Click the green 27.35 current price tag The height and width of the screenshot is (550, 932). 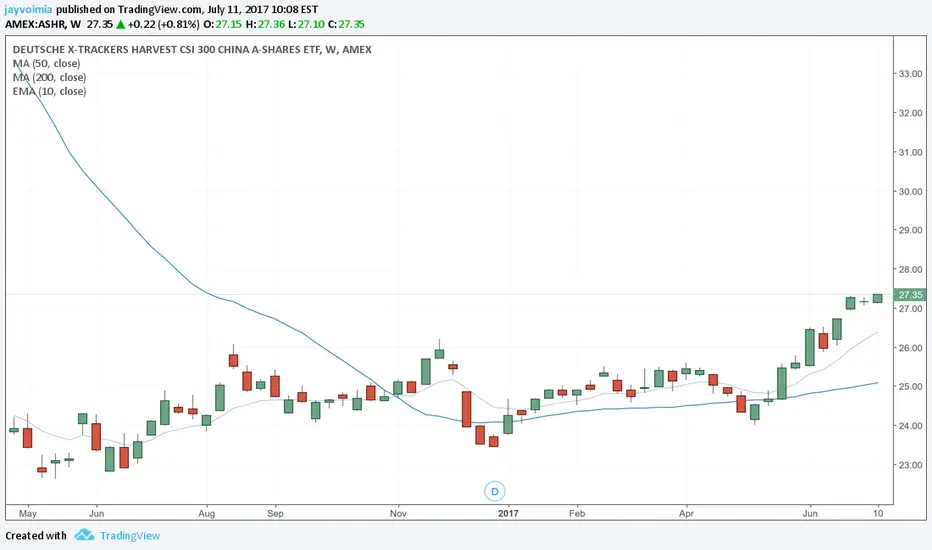pyautogui.click(x=910, y=295)
